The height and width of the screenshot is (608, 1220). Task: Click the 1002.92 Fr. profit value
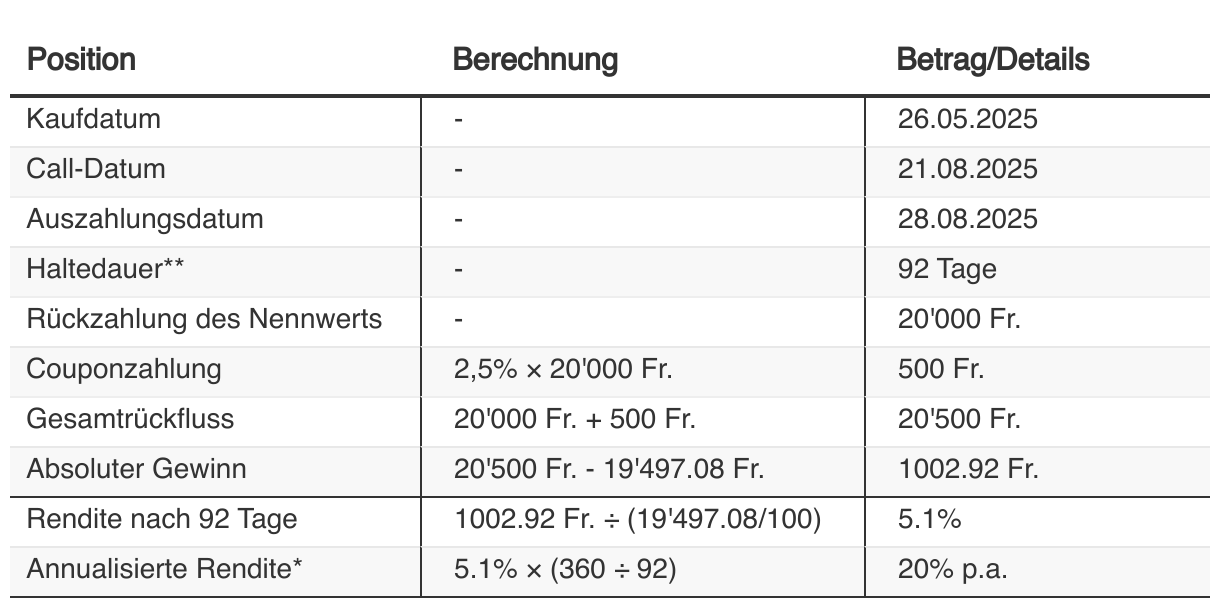pos(968,470)
